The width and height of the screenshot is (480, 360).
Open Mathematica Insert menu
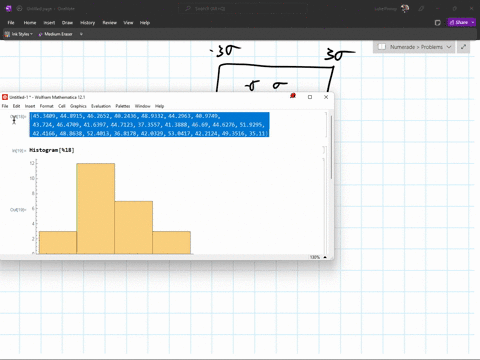click(30, 106)
